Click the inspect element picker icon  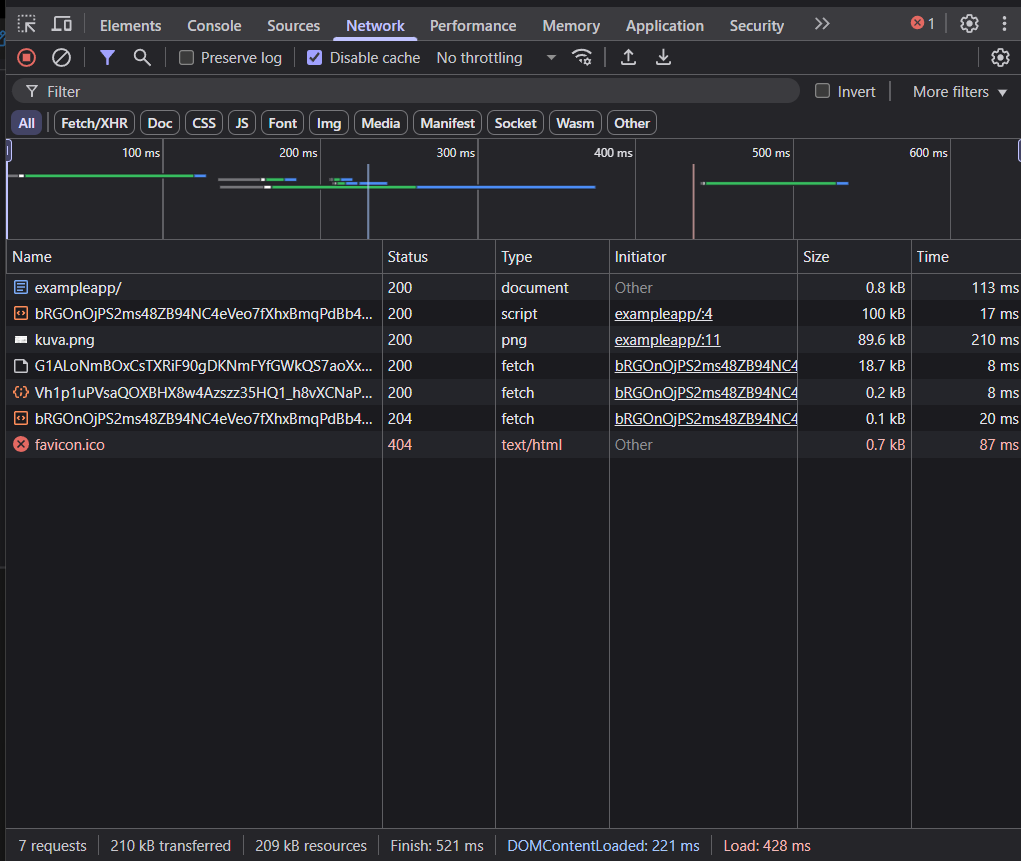click(27, 24)
